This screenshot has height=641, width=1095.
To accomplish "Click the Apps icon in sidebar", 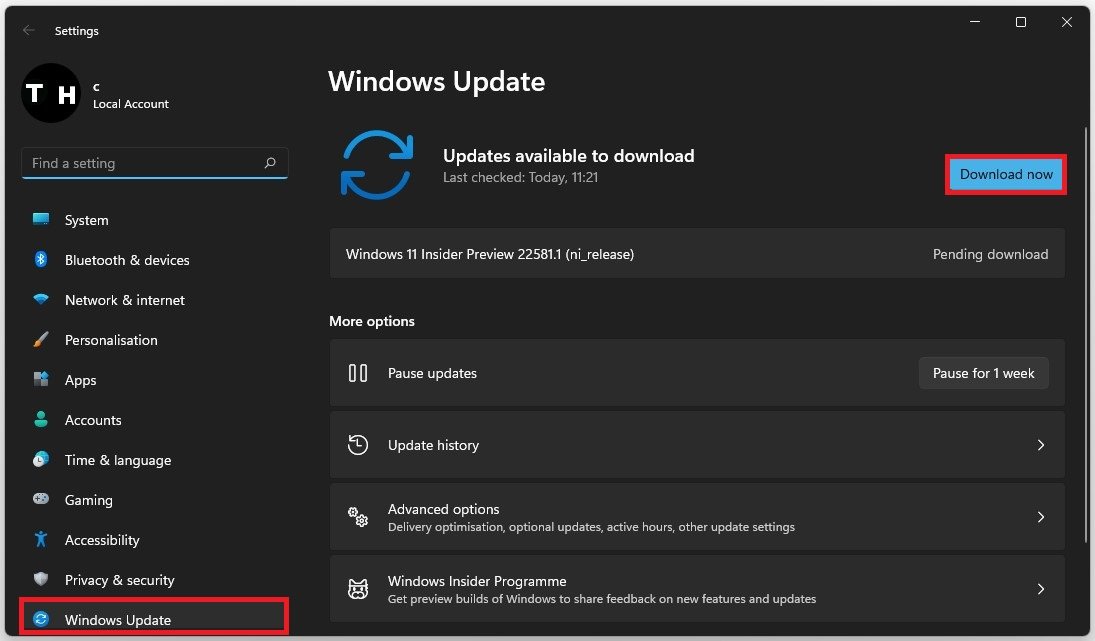I will [41, 379].
